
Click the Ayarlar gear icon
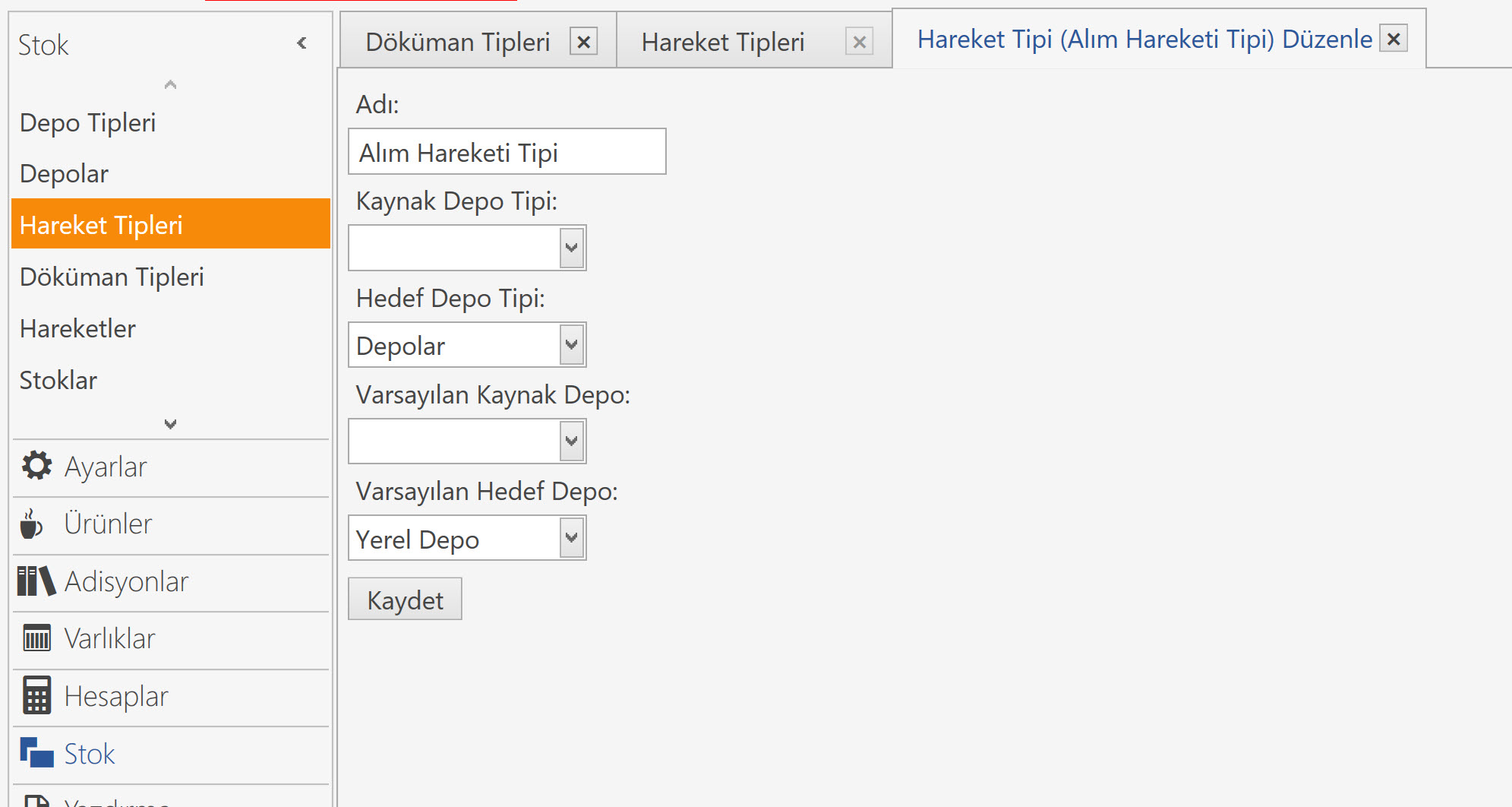(36, 466)
